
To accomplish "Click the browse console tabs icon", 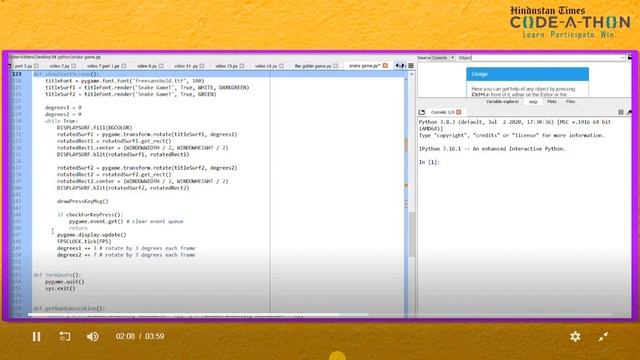I will (422, 112).
